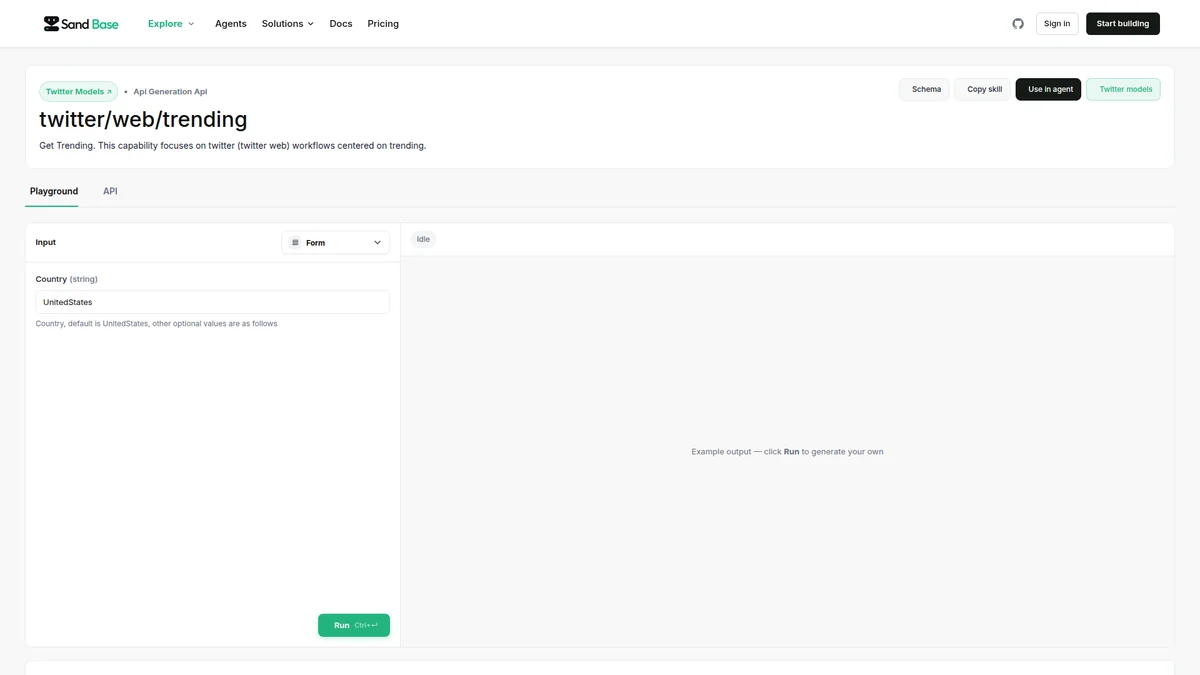Image resolution: width=1200 pixels, height=675 pixels.
Task: Click Use in agent
Action: point(1048,89)
